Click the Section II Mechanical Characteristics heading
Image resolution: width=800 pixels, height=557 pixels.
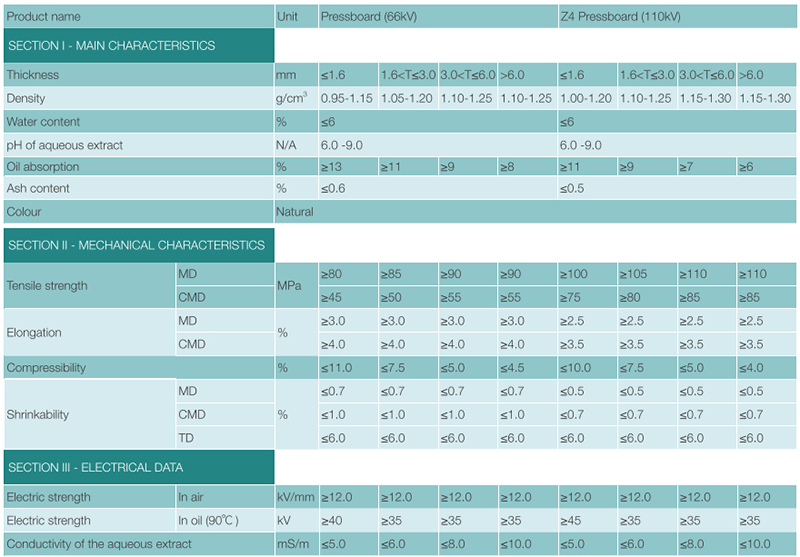click(x=136, y=245)
